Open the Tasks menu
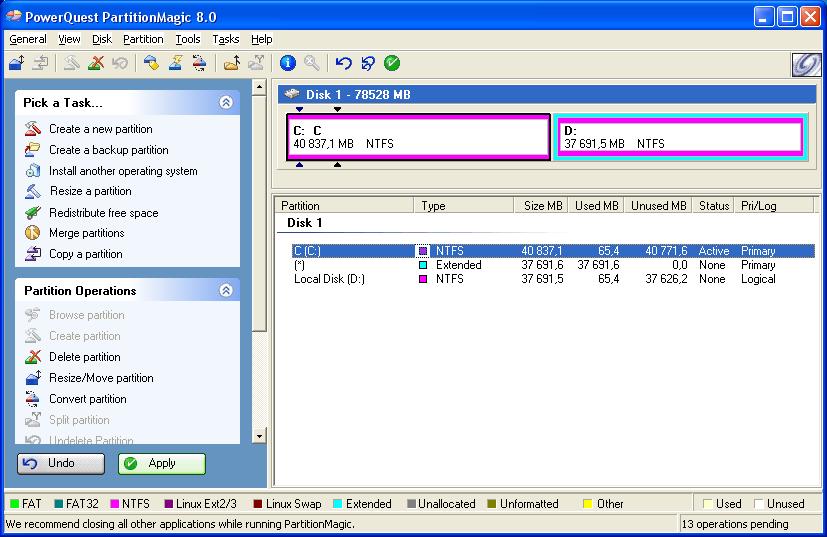The image size is (827, 537). coord(226,39)
